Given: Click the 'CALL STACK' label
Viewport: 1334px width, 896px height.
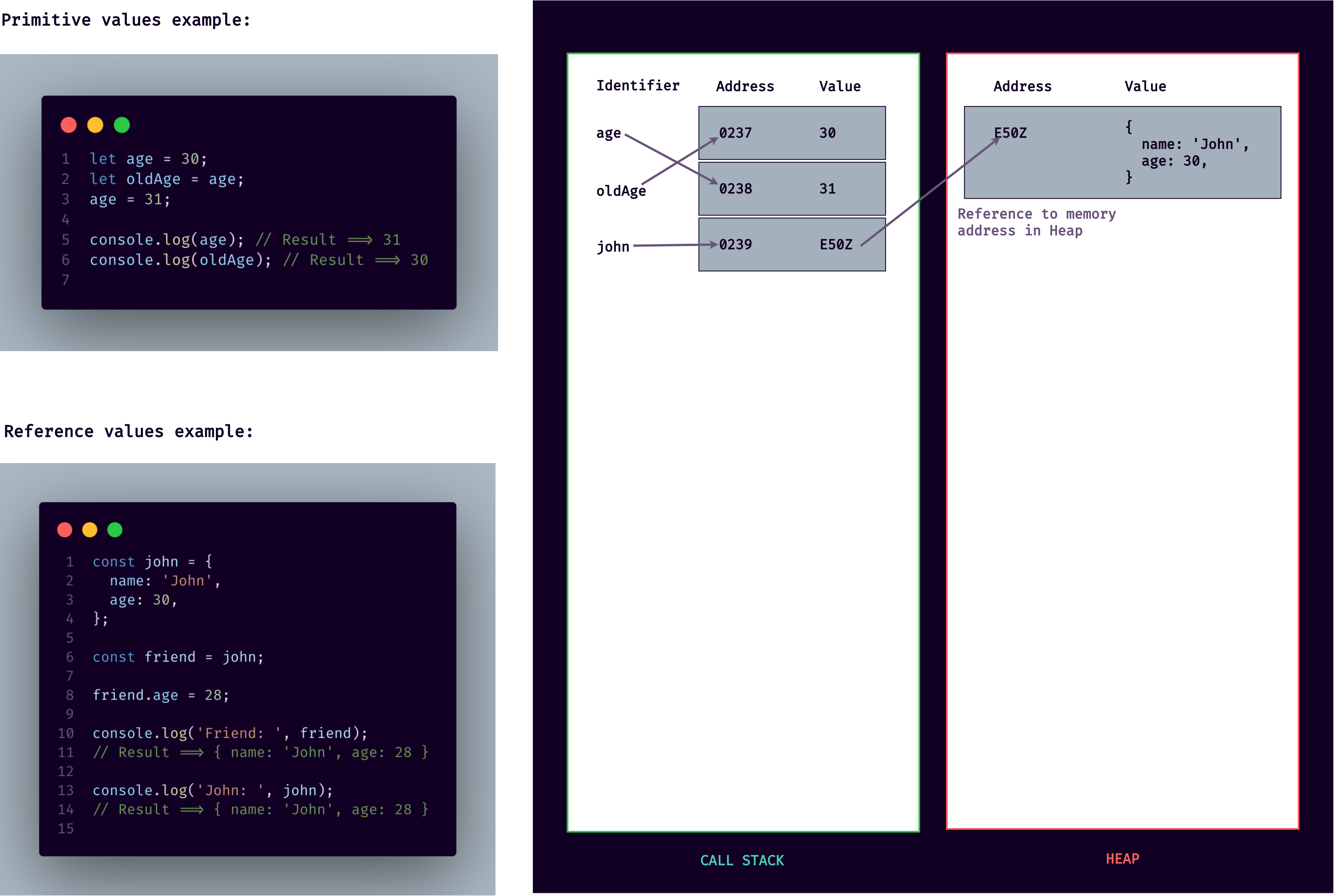Looking at the screenshot, I should 742,861.
